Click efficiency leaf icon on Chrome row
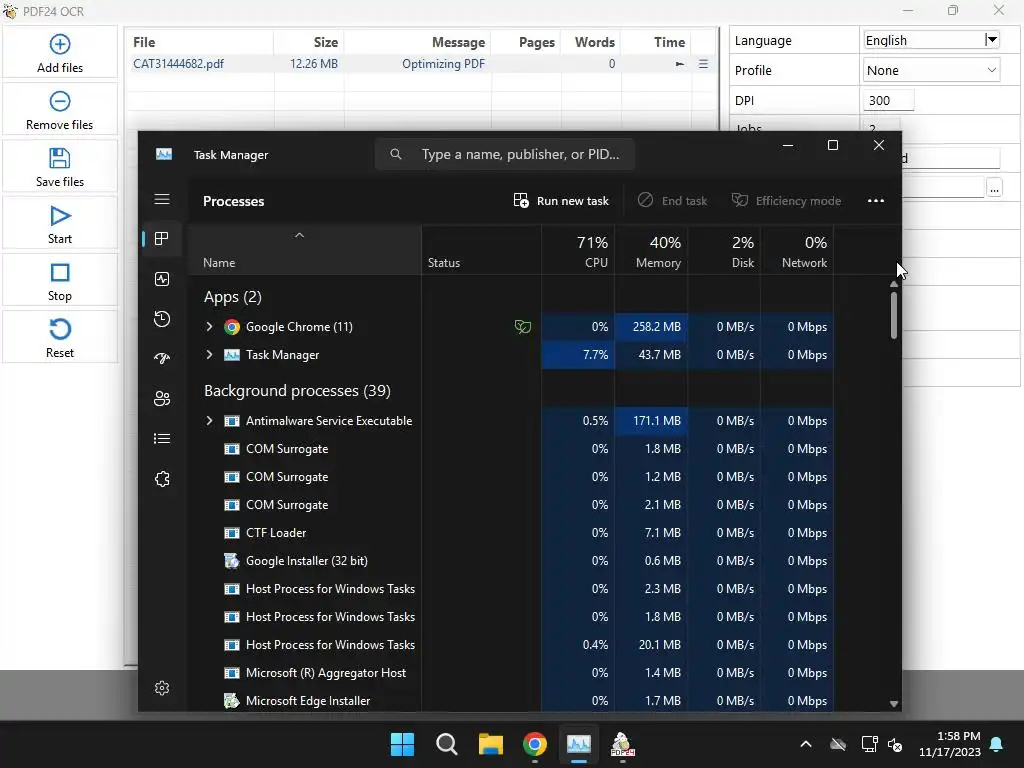1024x768 pixels. click(522, 327)
